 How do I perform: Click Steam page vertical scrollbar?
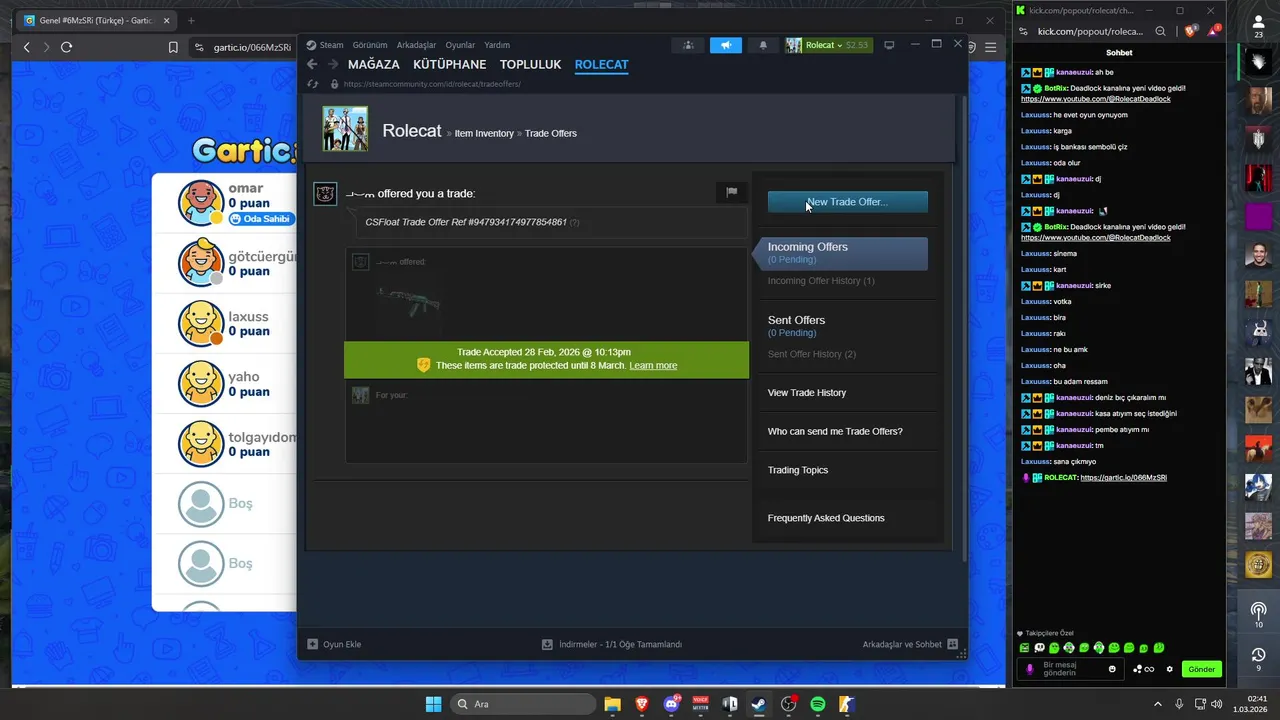[x=964, y=327]
